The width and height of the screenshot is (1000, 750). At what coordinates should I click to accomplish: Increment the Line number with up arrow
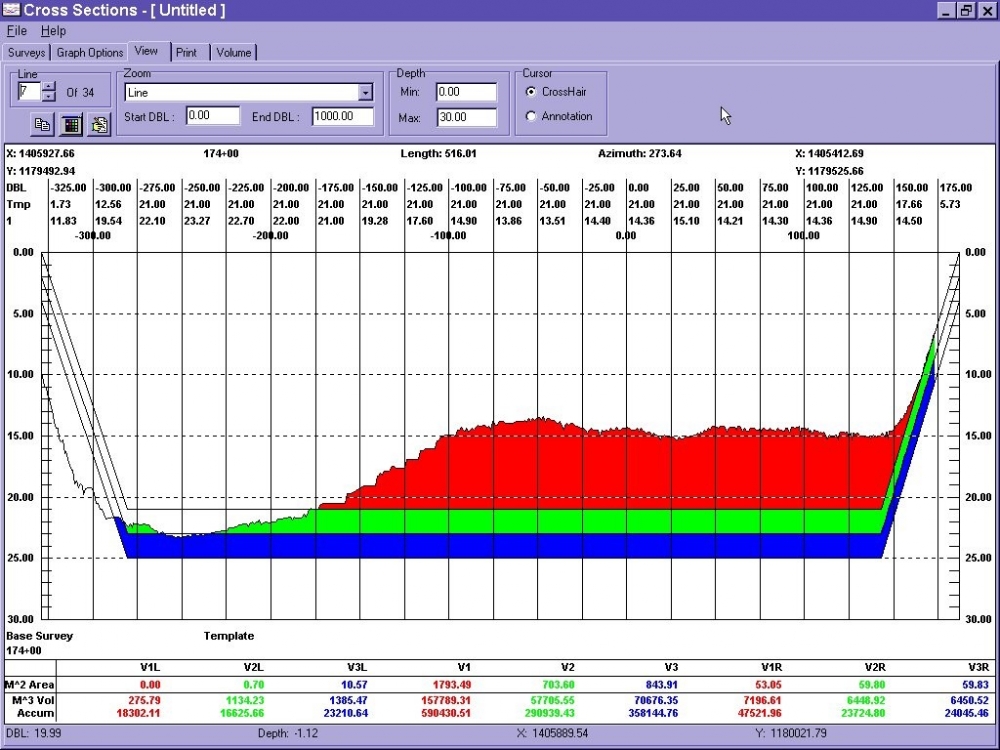coord(49,87)
